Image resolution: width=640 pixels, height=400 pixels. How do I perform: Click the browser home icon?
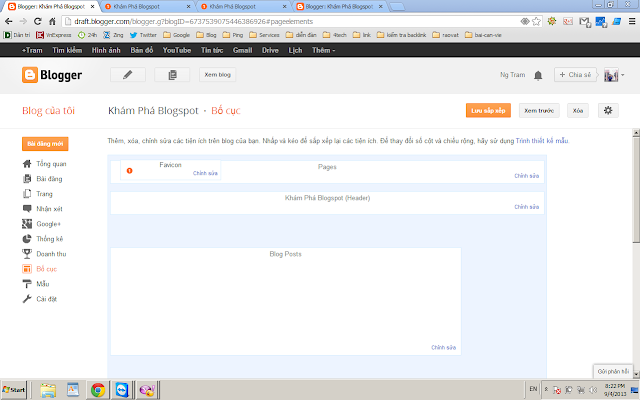pos(52,21)
